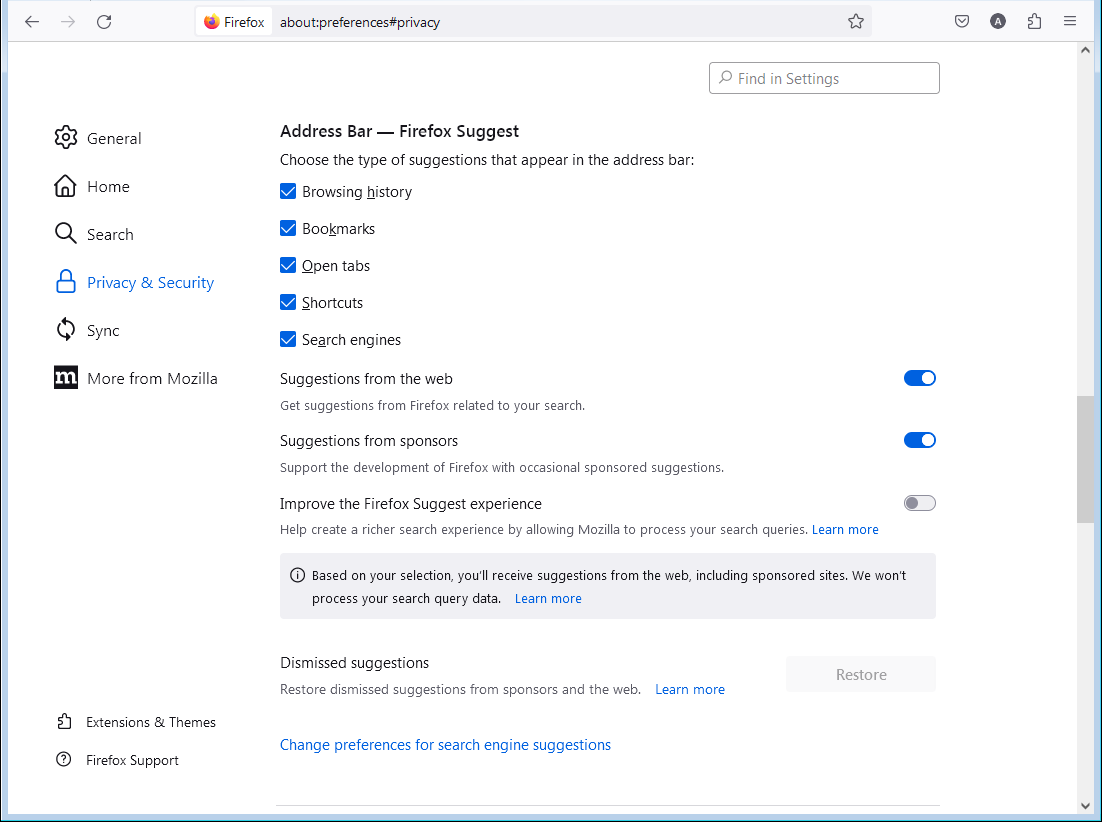1102x822 pixels.
Task: Click the Privacy & Security lock icon
Action: pyautogui.click(x=65, y=282)
